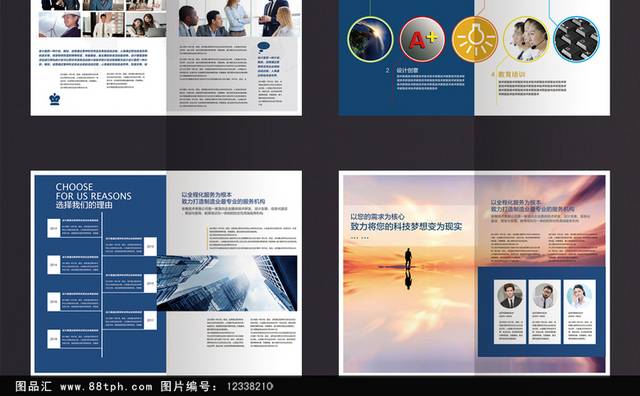Click the red A+ circle icon
The image size is (640, 396).
pos(422,39)
